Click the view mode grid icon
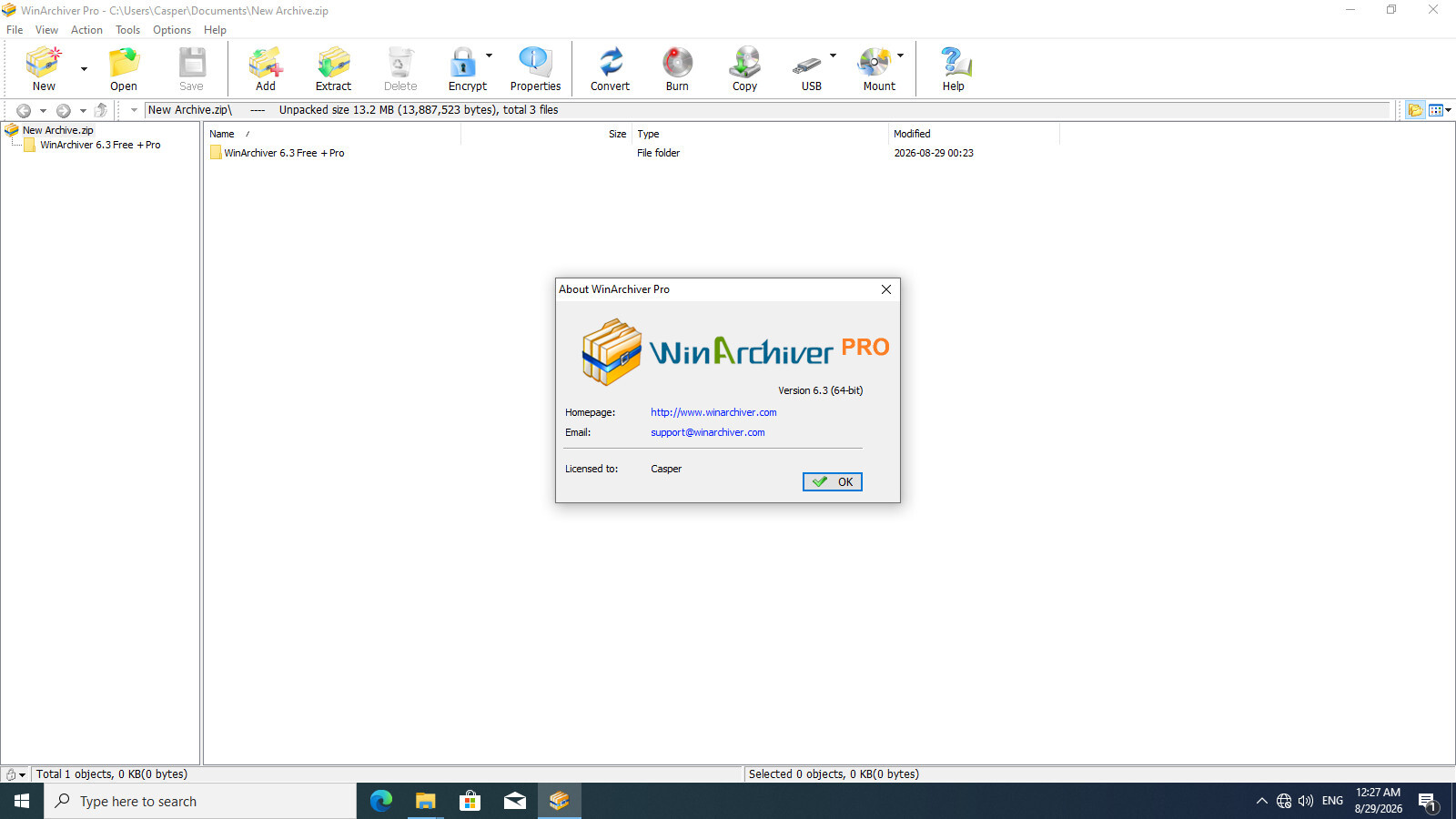The width and height of the screenshot is (1456, 819). coord(1436,110)
